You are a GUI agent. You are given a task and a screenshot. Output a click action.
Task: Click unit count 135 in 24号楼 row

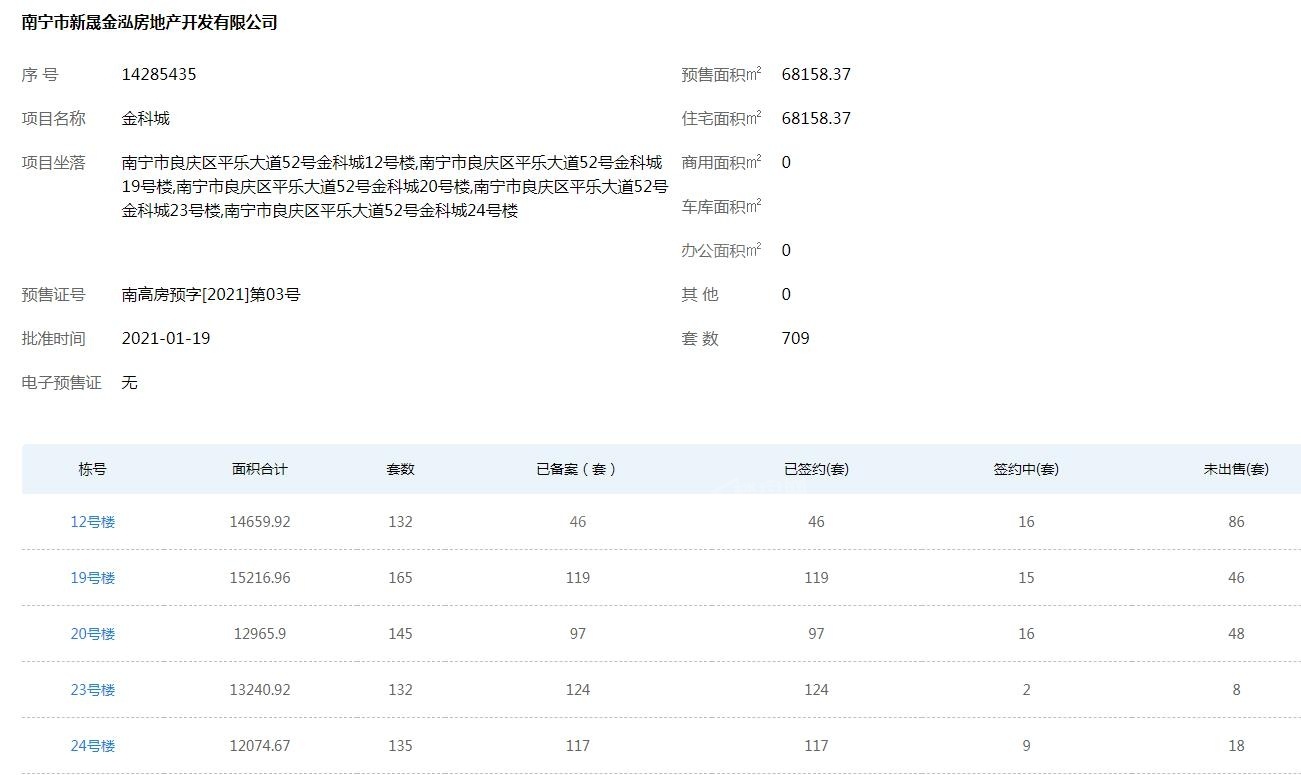tap(401, 746)
